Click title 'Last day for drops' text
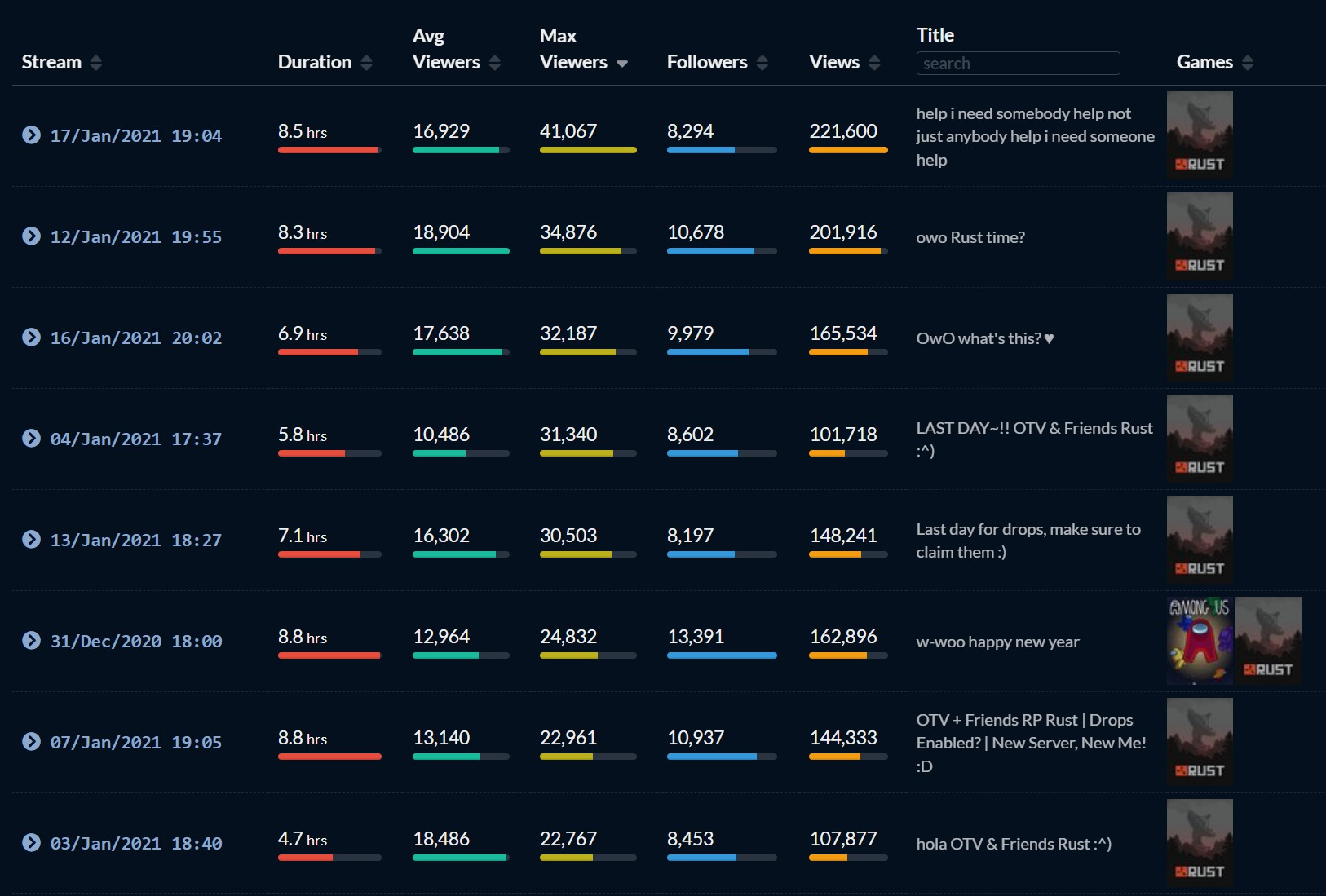This screenshot has width=1326, height=896. 1028,541
